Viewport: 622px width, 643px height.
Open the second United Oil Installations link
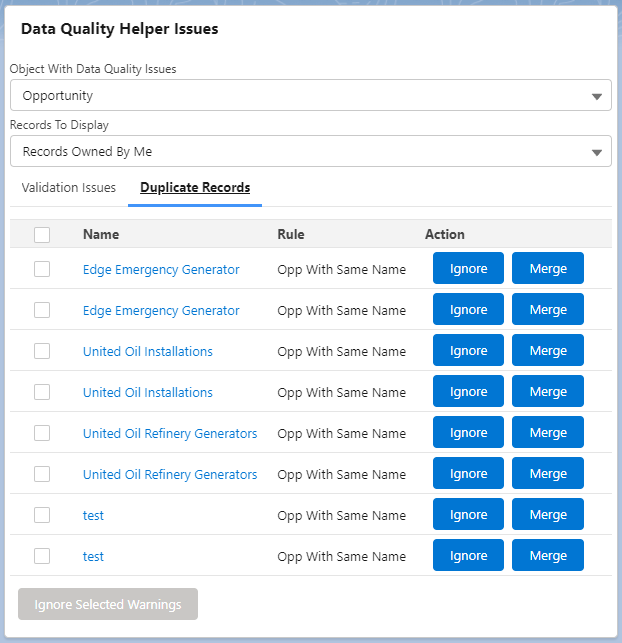(148, 392)
